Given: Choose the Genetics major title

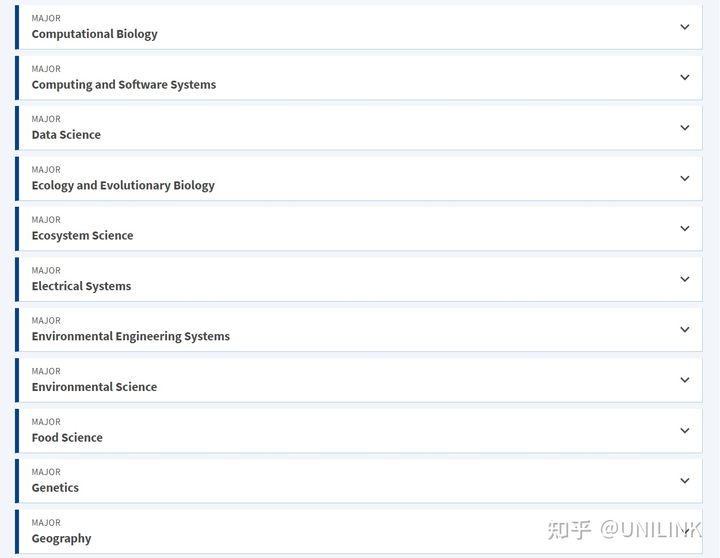Looking at the screenshot, I should tap(55, 488).
